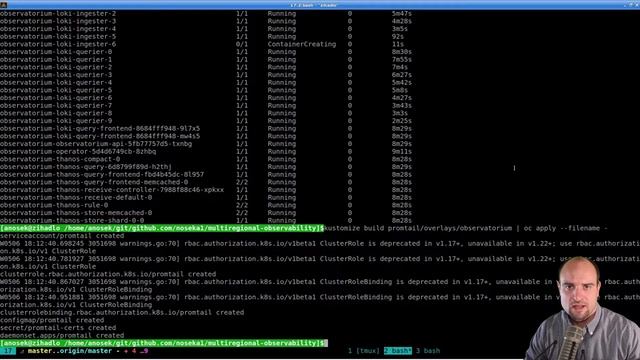Click pod name observatorium-thanos-compact-0
The height and width of the screenshot is (360, 640).
60,159
